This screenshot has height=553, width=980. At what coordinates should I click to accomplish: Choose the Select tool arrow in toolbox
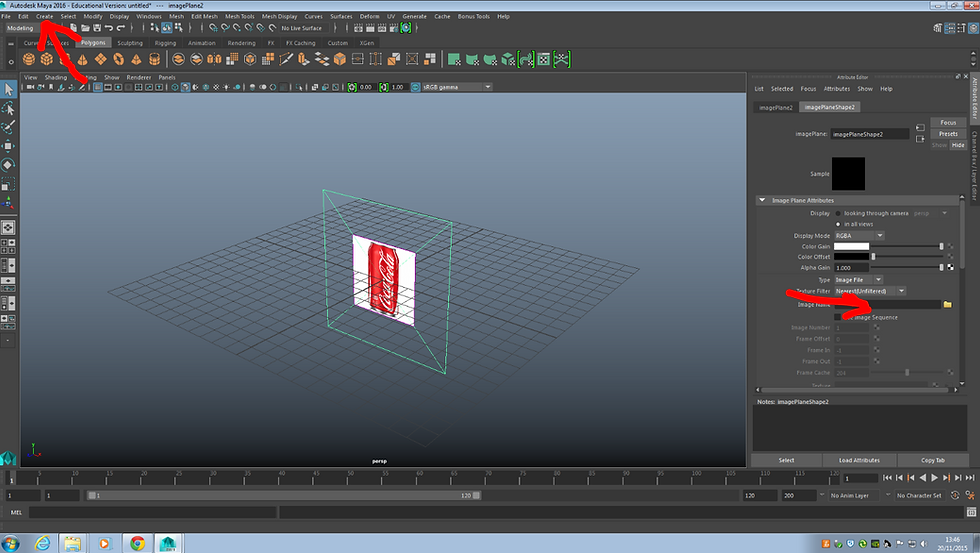point(8,89)
